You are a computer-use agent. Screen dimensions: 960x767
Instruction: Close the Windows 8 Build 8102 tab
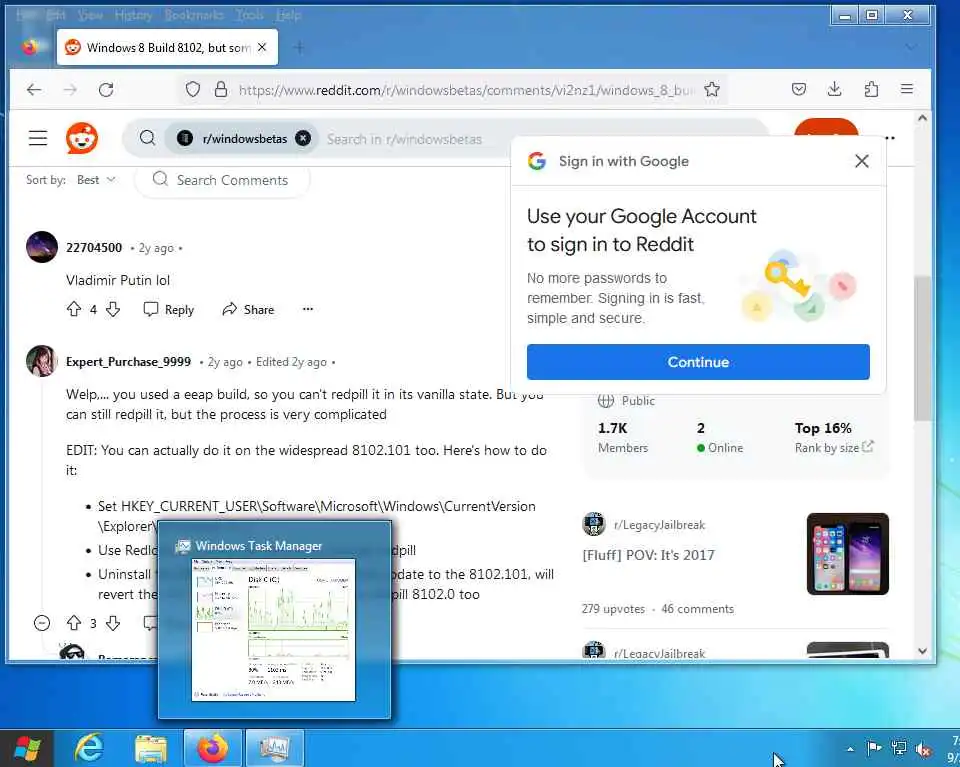coord(262,47)
